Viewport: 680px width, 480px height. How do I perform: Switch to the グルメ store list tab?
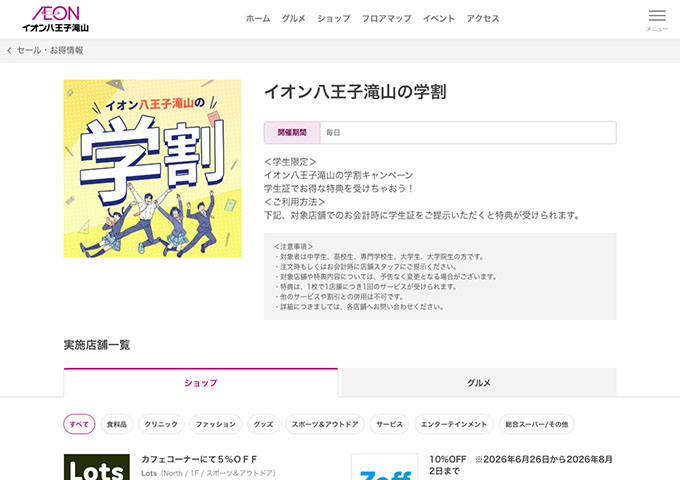(x=479, y=383)
